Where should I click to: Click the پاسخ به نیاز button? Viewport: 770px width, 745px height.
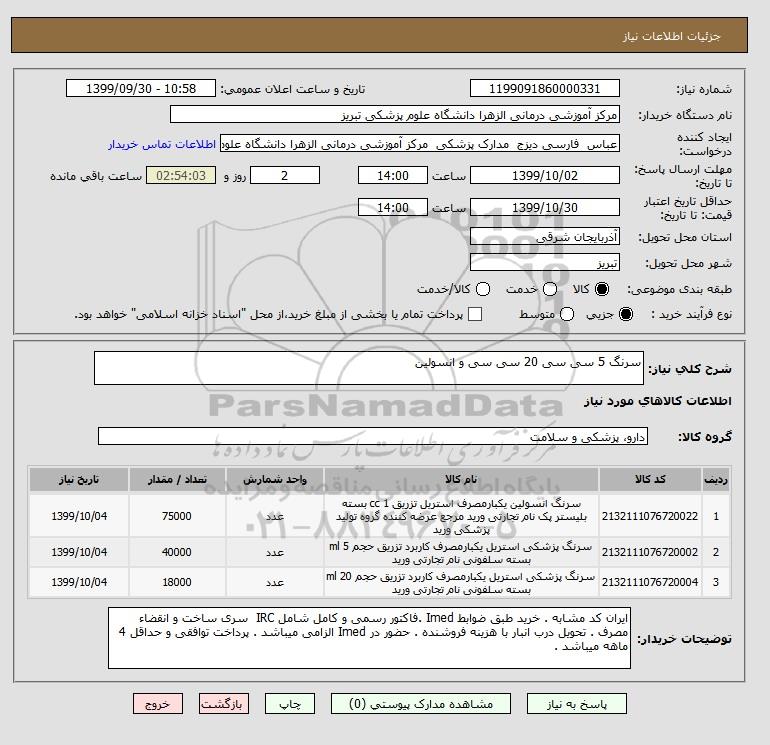[577, 704]
